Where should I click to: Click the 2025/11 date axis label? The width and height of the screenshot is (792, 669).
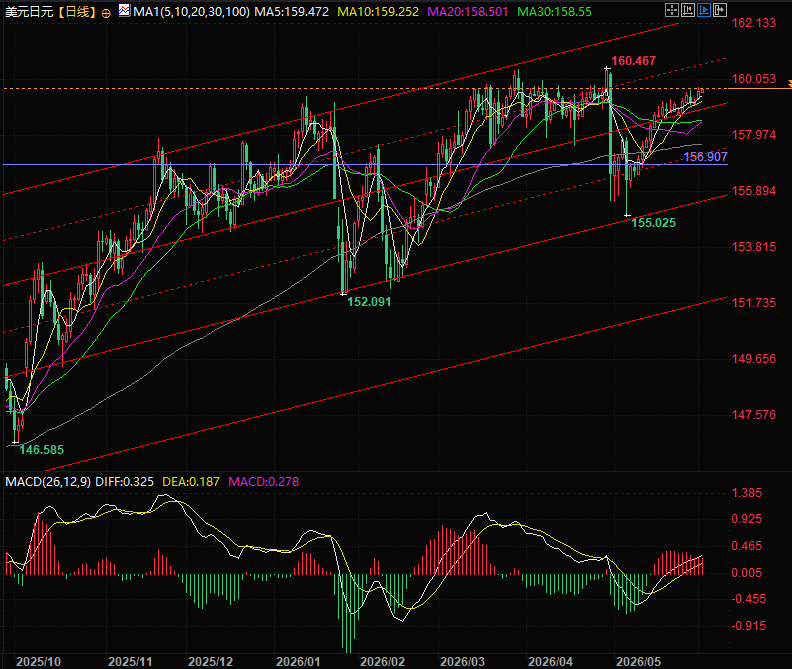tap(130, 661)
